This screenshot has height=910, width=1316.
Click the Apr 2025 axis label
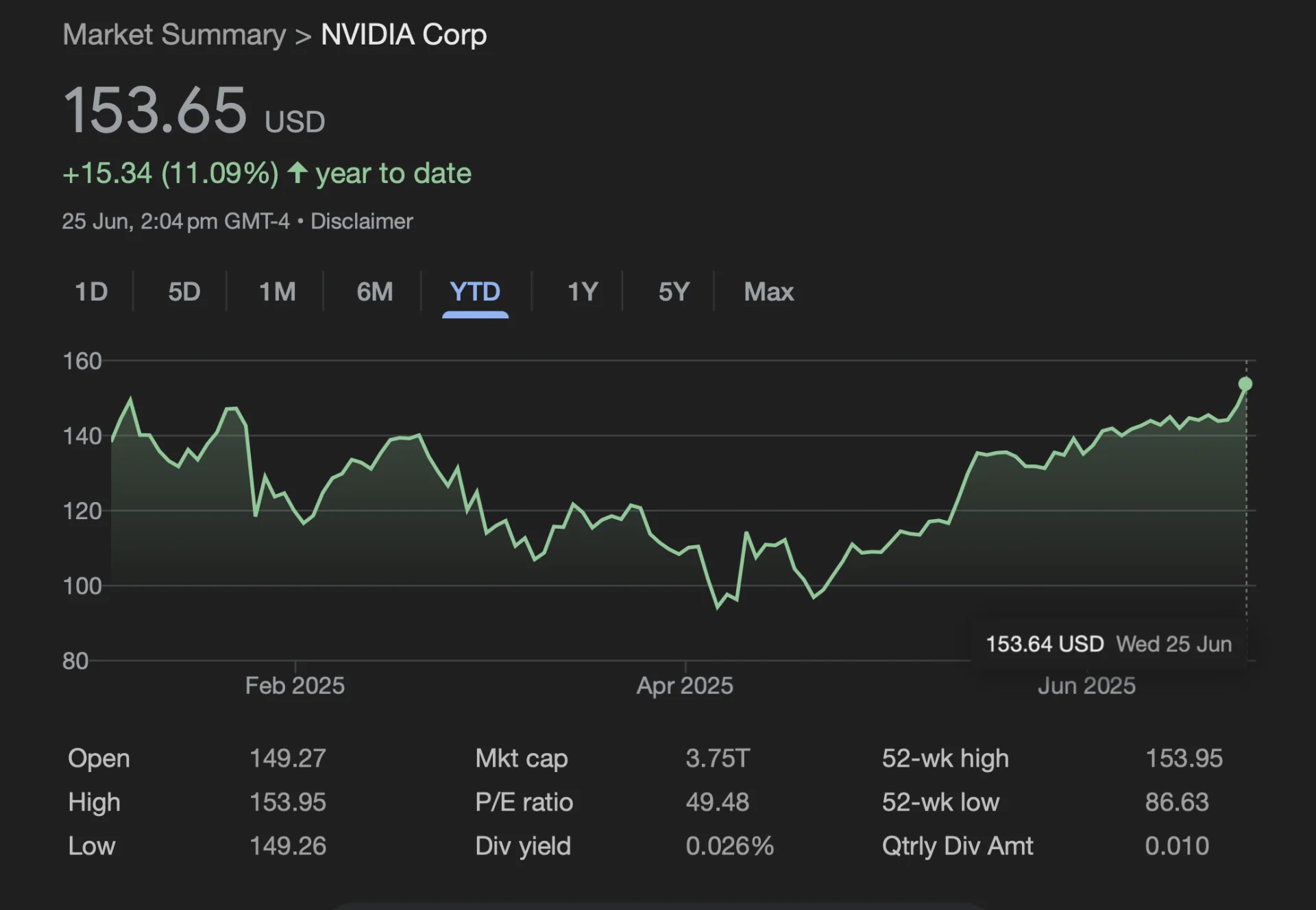tap(685, 686)
